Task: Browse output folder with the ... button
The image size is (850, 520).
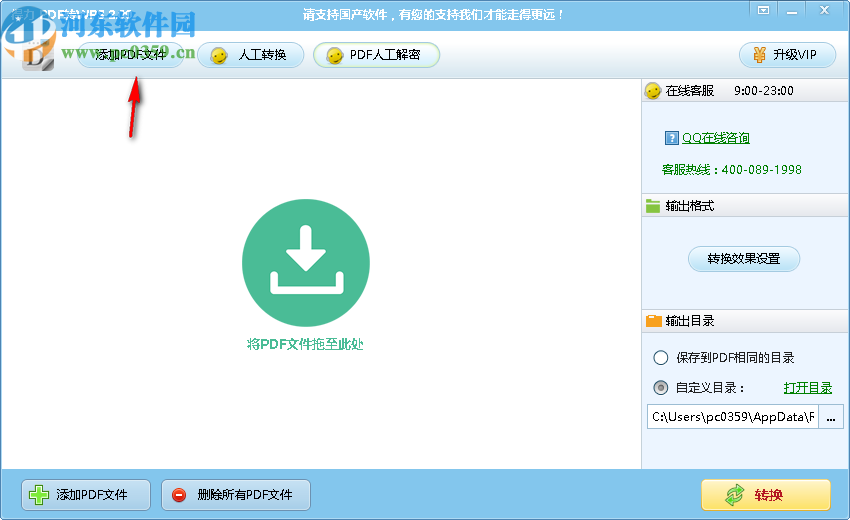Action: click(831, 416)
